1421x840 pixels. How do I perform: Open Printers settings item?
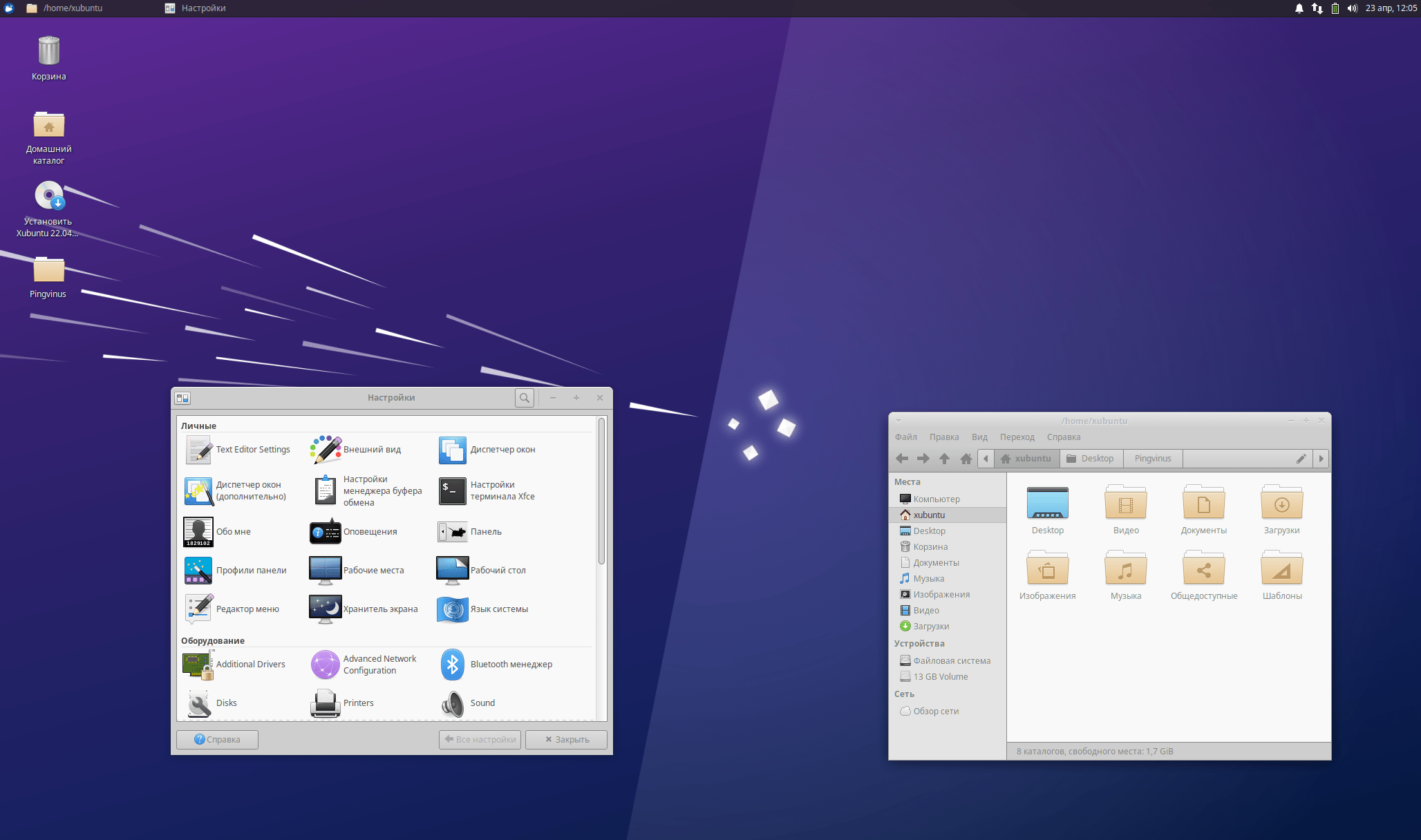(x=342, y=703)
